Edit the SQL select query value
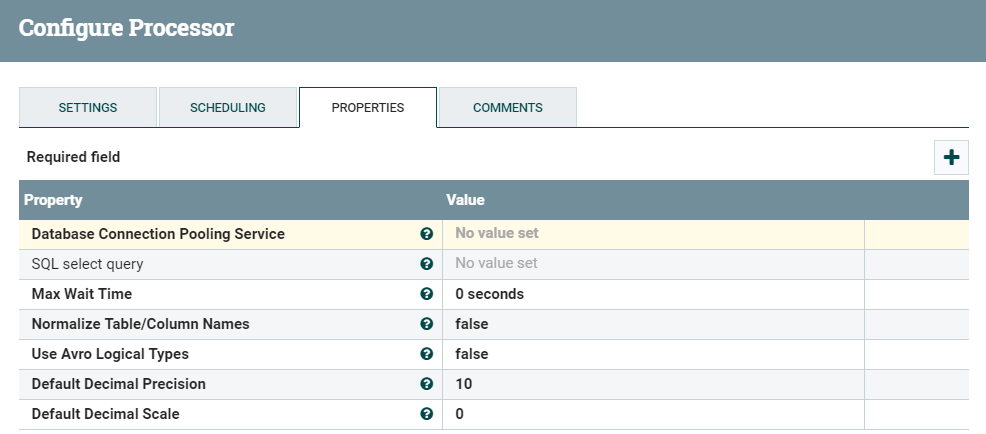Screen dimensions: 986x434 click(x=652, y=264)
